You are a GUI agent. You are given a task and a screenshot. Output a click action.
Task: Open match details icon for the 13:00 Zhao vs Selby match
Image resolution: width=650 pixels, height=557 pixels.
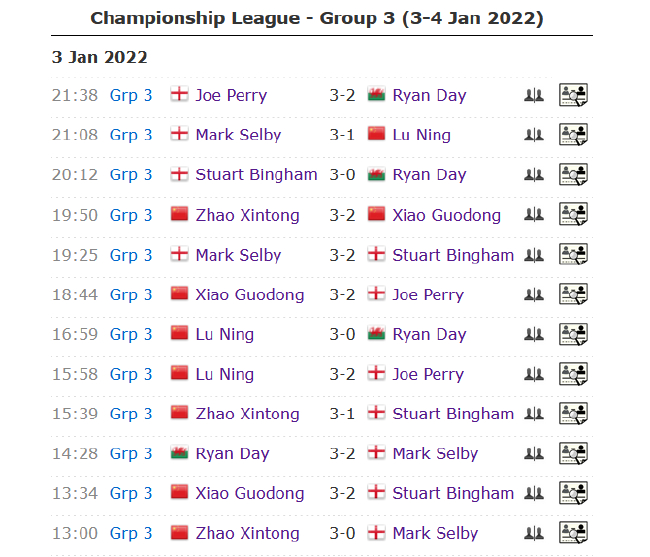[x=573, y=533]
